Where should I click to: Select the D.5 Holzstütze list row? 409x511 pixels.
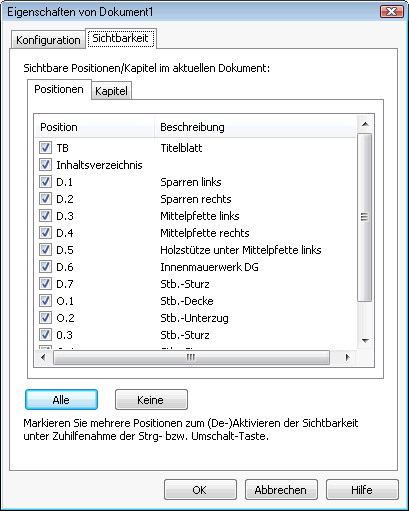196,250
